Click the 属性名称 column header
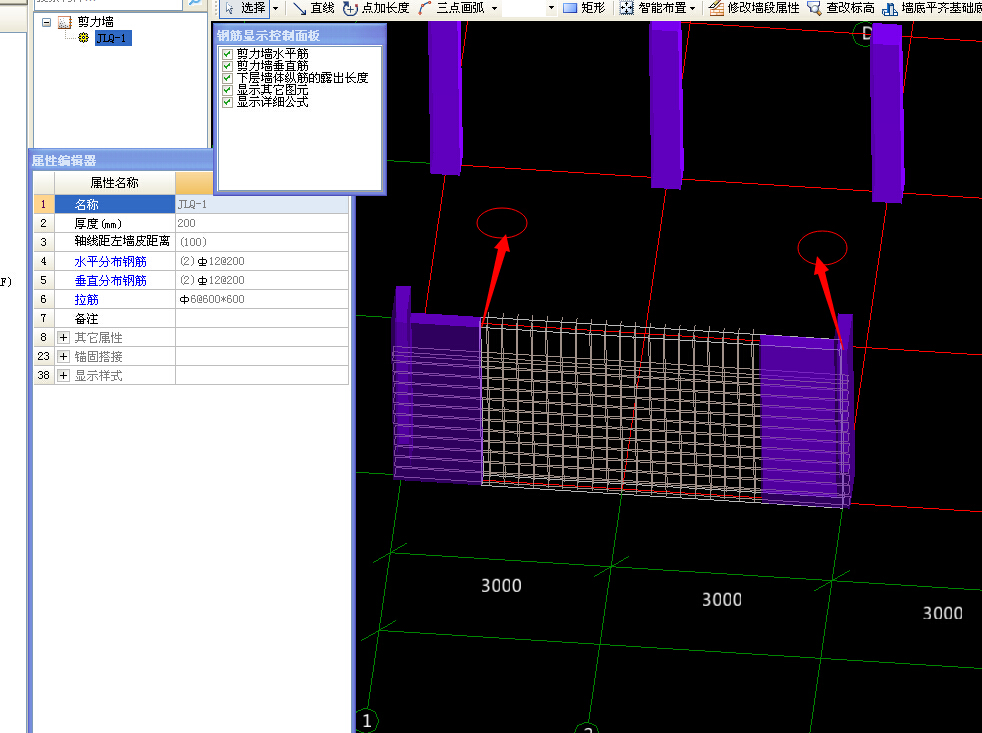Screen dimensions: 982x733 (x=115, y=183)
